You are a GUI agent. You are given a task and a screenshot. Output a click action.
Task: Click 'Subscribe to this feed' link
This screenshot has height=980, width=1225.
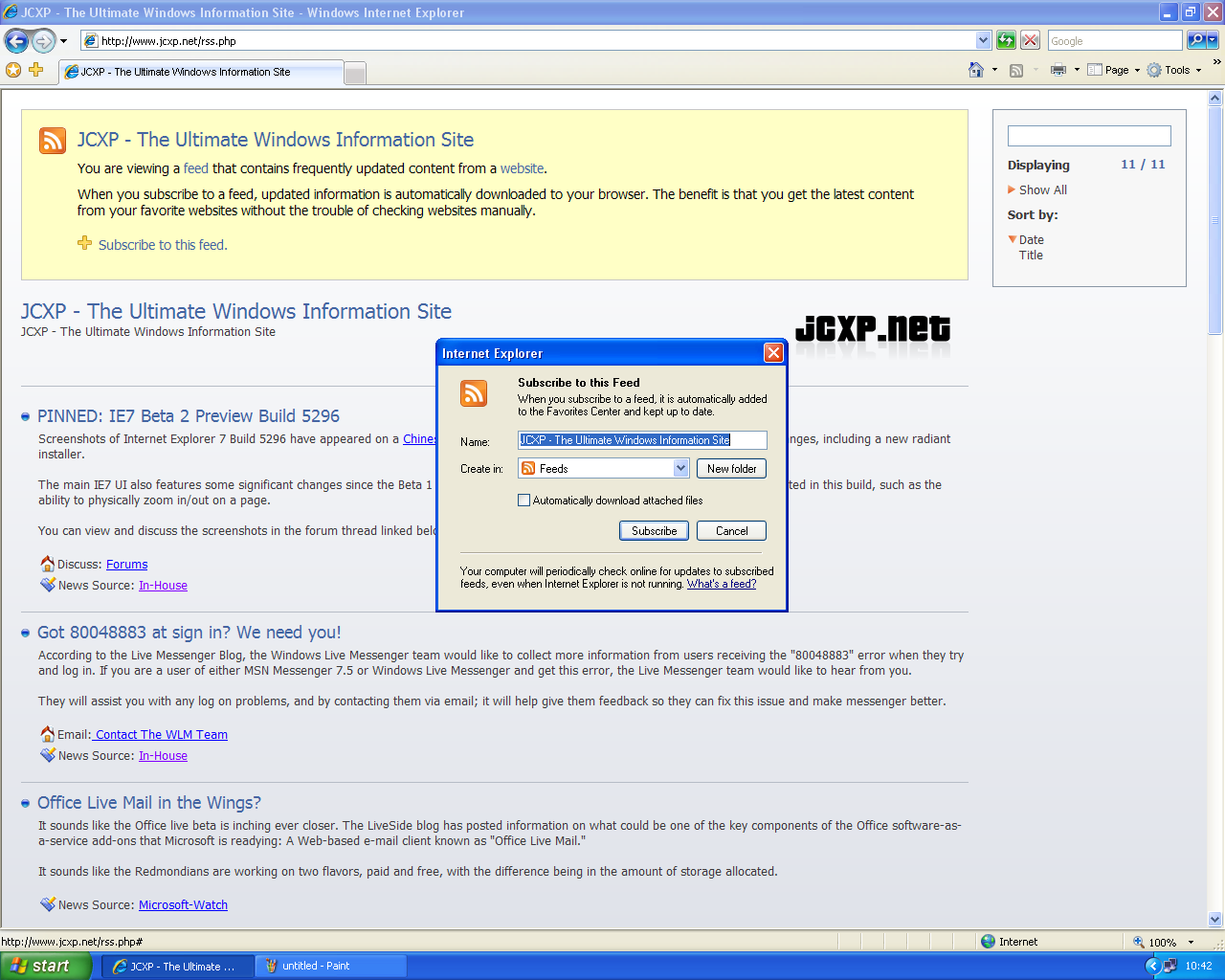(162, 245)
